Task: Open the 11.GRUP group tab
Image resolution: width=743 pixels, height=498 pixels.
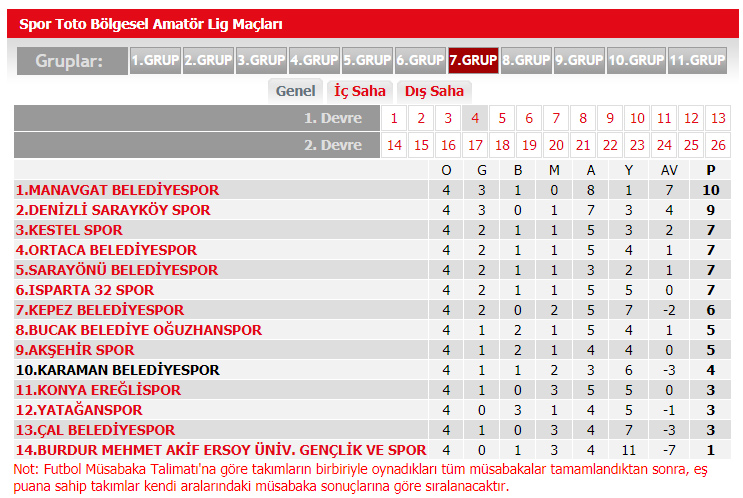Action: tap(697, 60)
